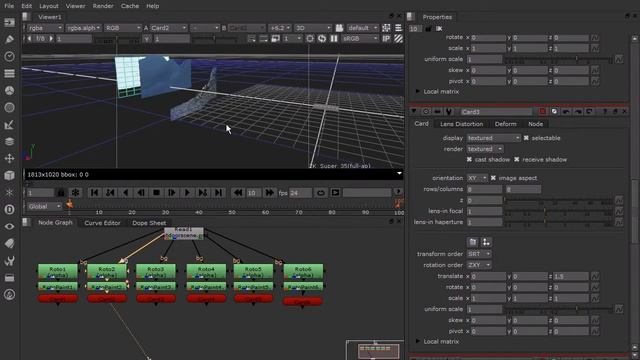Open the 3D view mode dropdown
Image resolution: width=640 pixels, height=360 pixels.
point(313,28)
